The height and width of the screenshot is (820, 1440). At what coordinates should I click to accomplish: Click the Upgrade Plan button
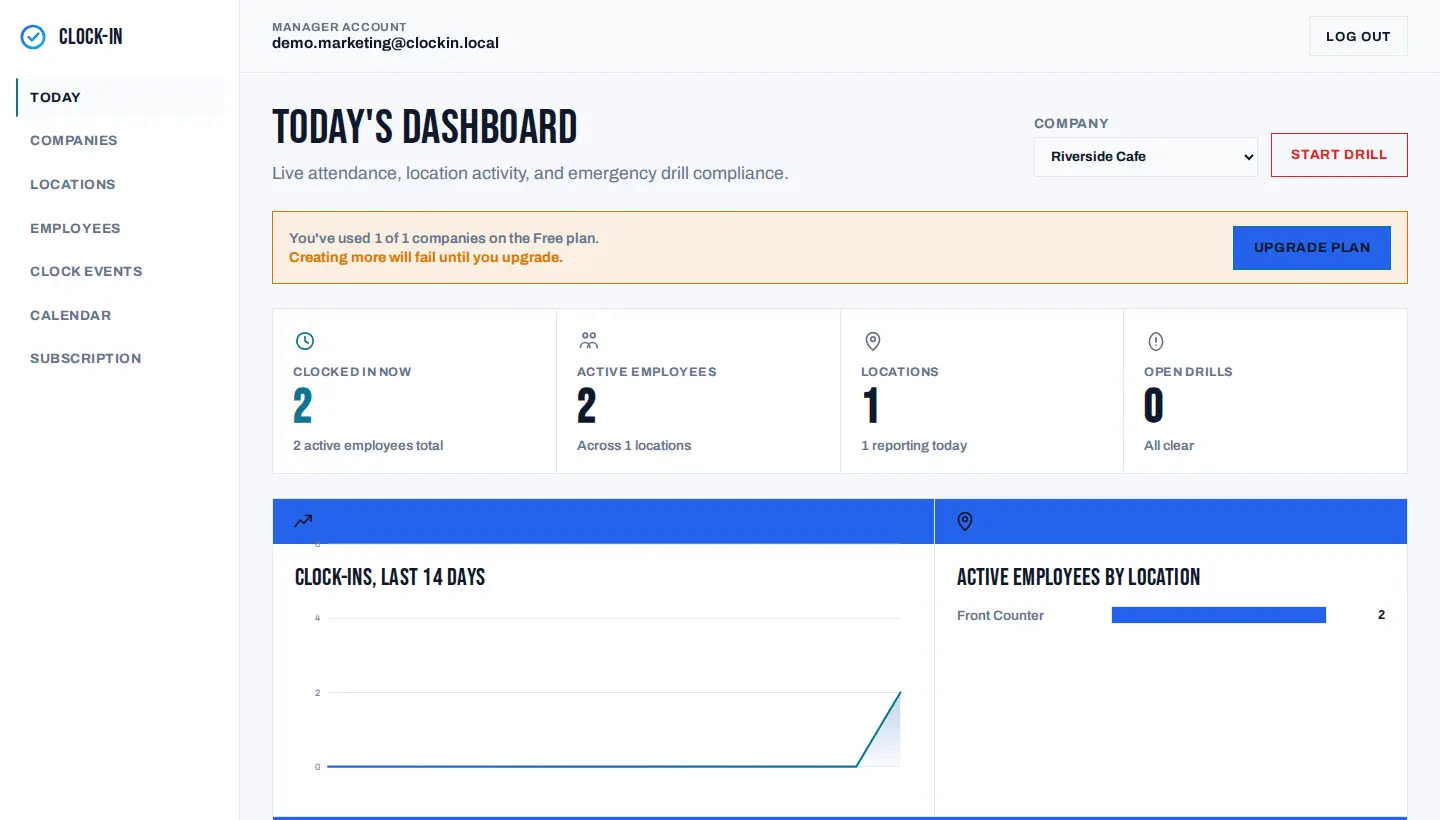pyautogui.click(x=1312, y=247)
